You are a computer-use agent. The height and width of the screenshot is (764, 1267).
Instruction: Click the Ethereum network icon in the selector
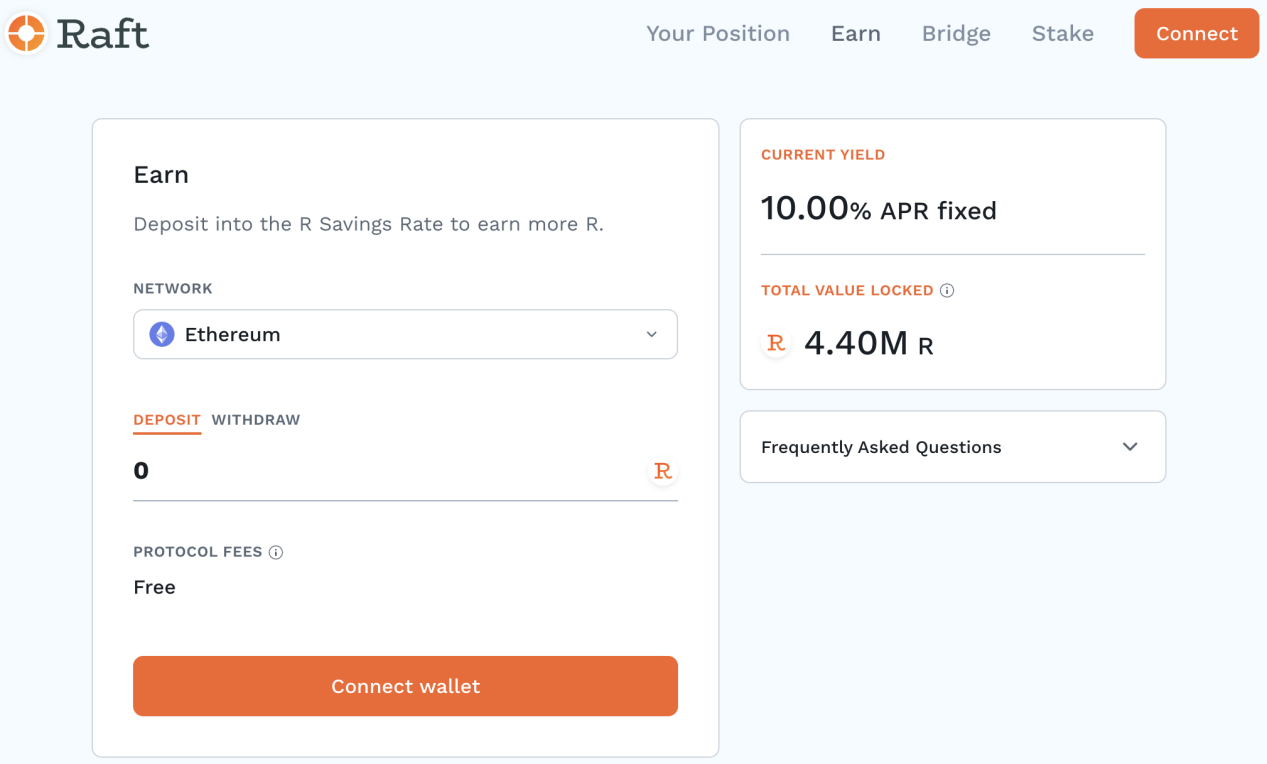[160, 334]
